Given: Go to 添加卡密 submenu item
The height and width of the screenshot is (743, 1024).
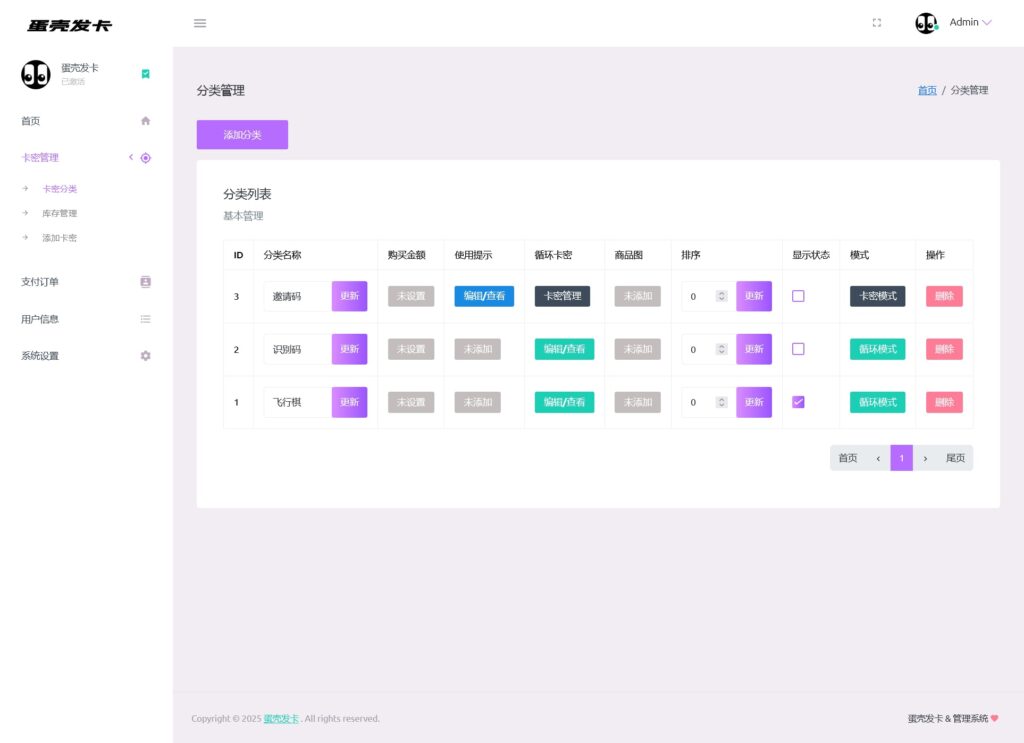Looking at the screenshot, I should [x=59, y=238].
